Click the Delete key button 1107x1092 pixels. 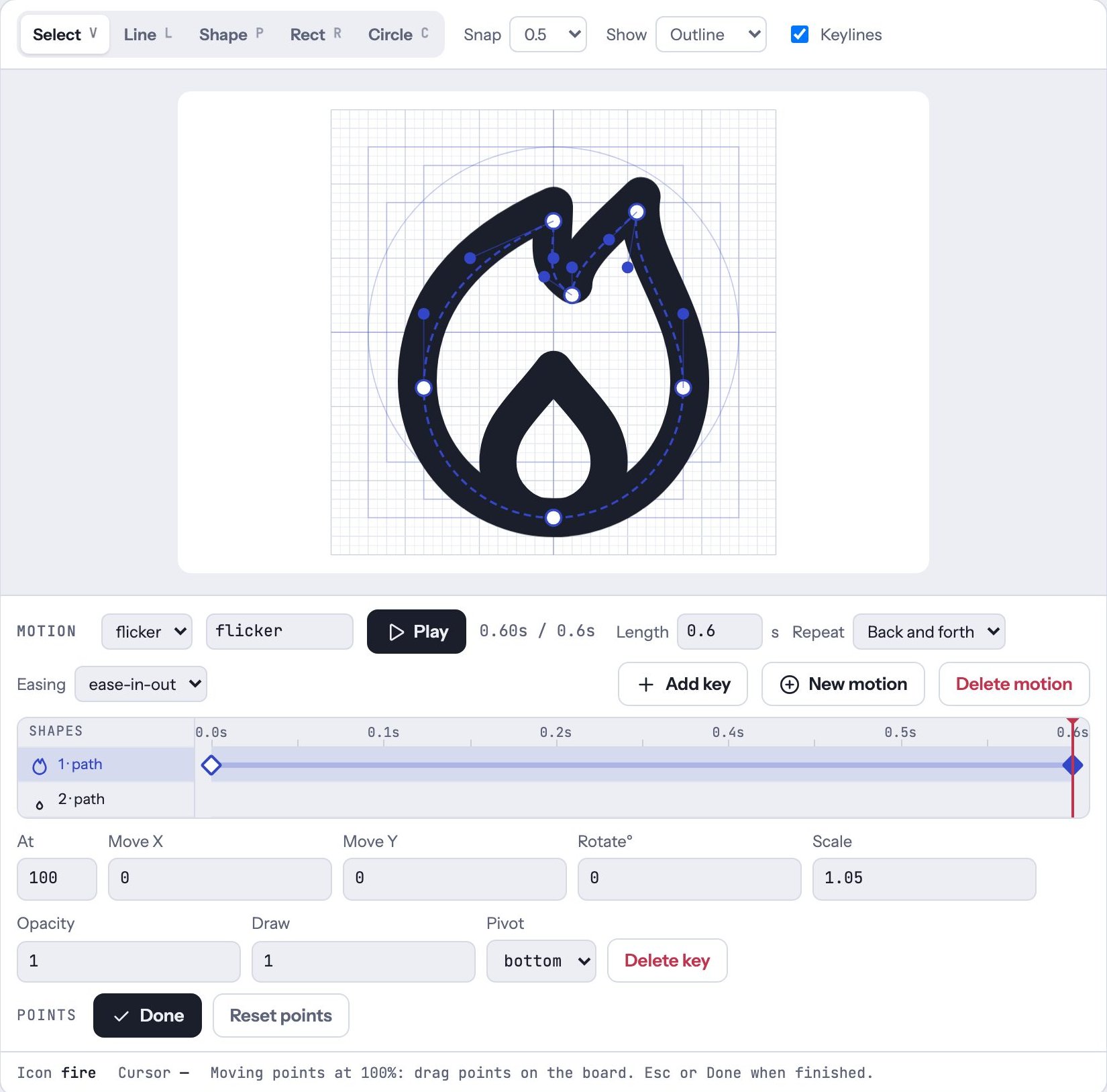[x=668, y=960]
